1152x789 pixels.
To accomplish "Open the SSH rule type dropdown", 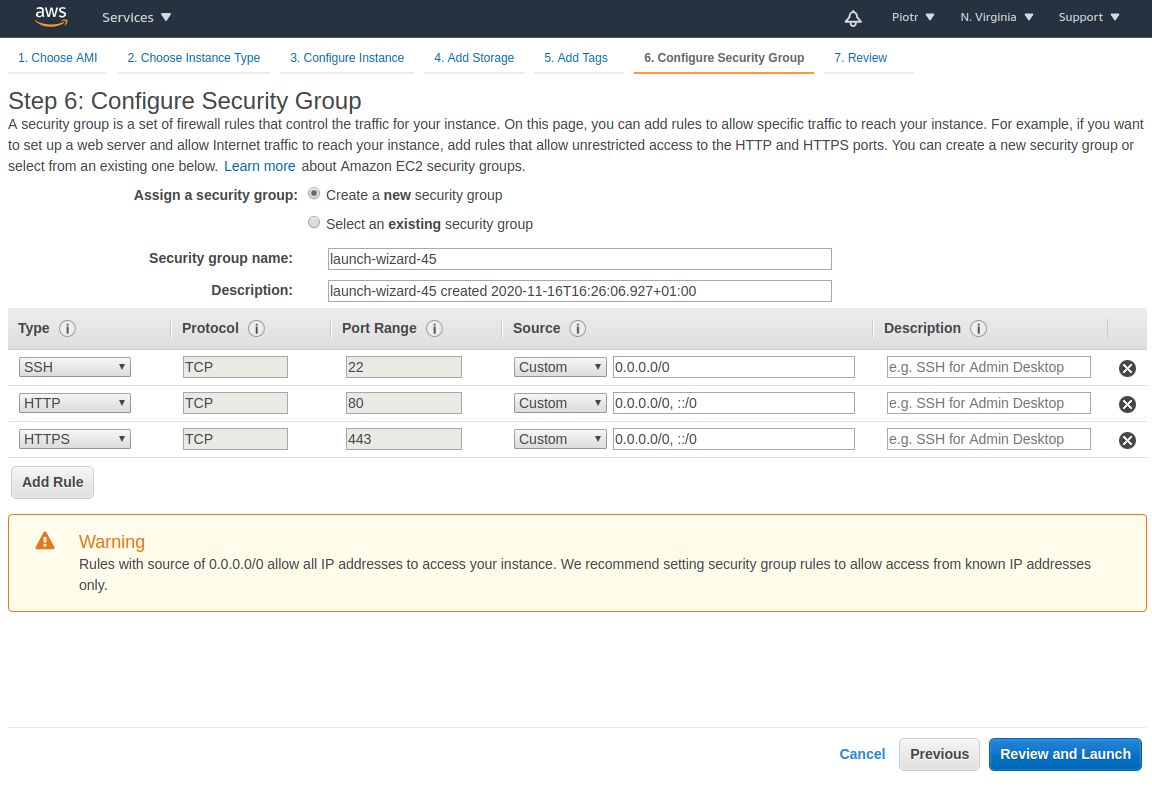I will 75,367.
